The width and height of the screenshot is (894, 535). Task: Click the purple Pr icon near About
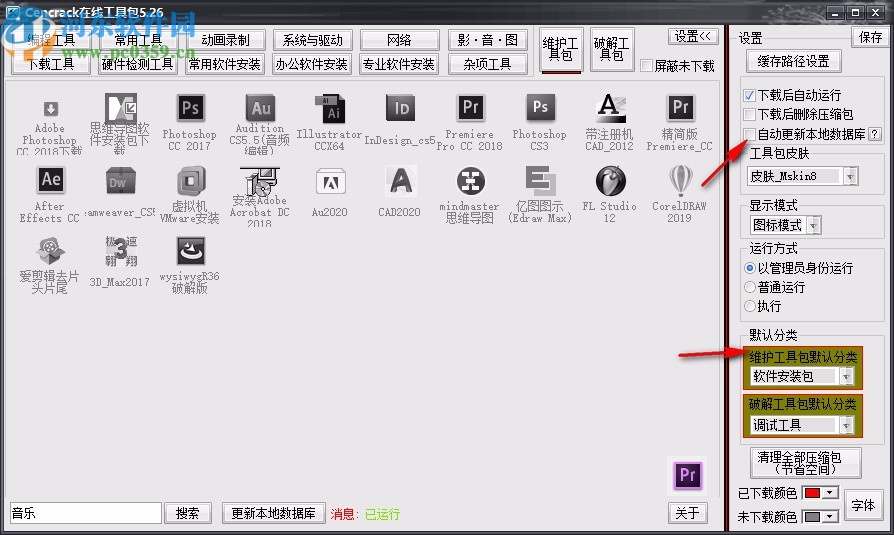point(687,476)
